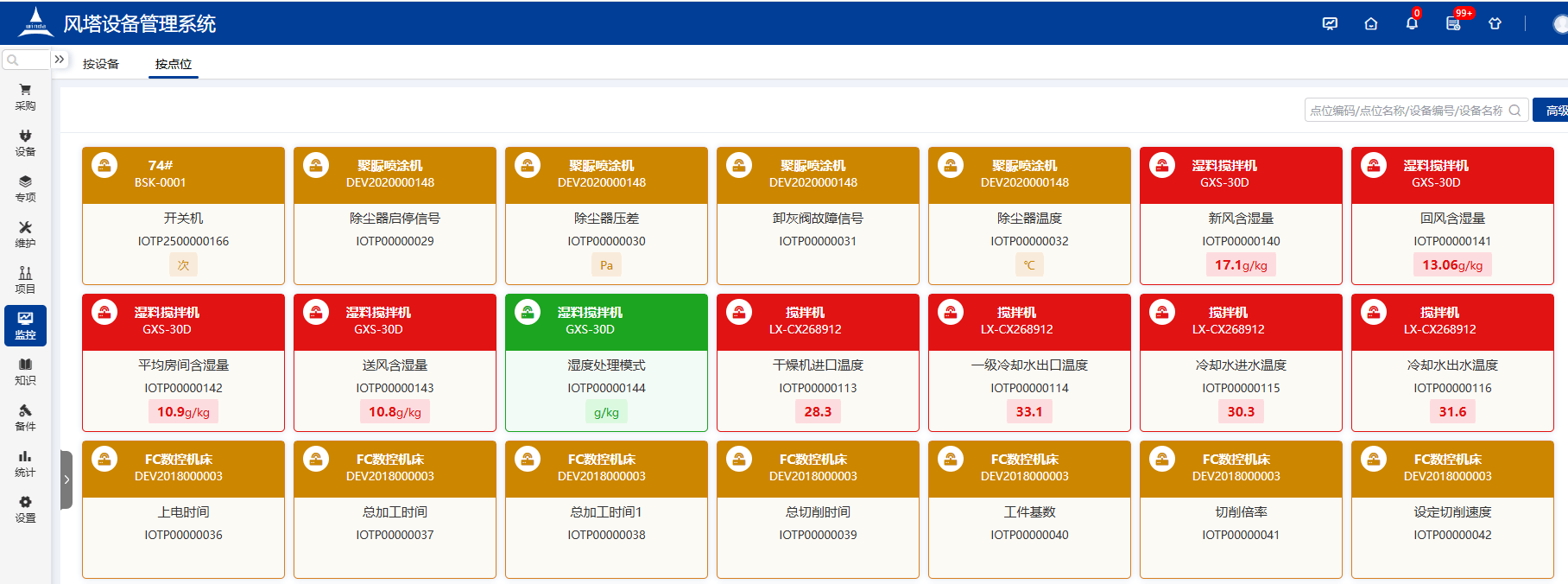Click the device icon on green card IOTP00000144
Viewport: 1568px width, 584px height.
coord(528,312)
